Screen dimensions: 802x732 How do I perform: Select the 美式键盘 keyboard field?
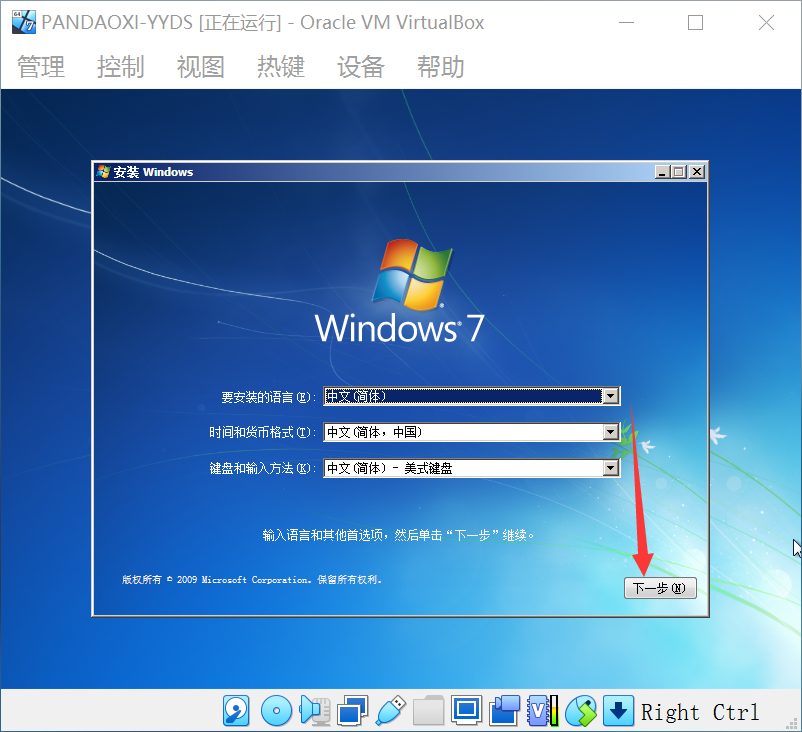point(472,468)
